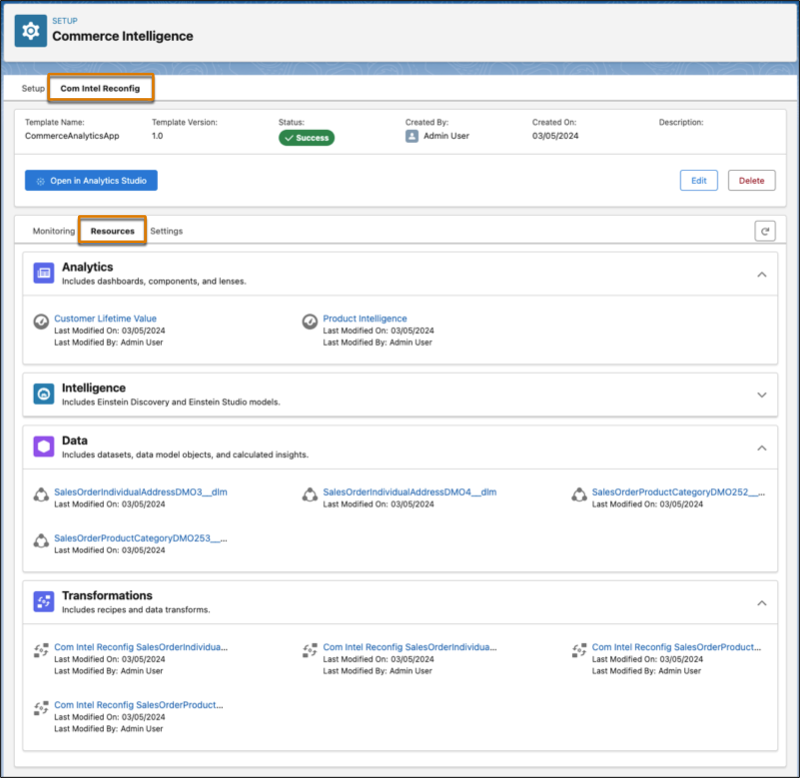Click DMO icon beside SalesOrderIndividualAddressDMO4__dlm

point(310,494)
